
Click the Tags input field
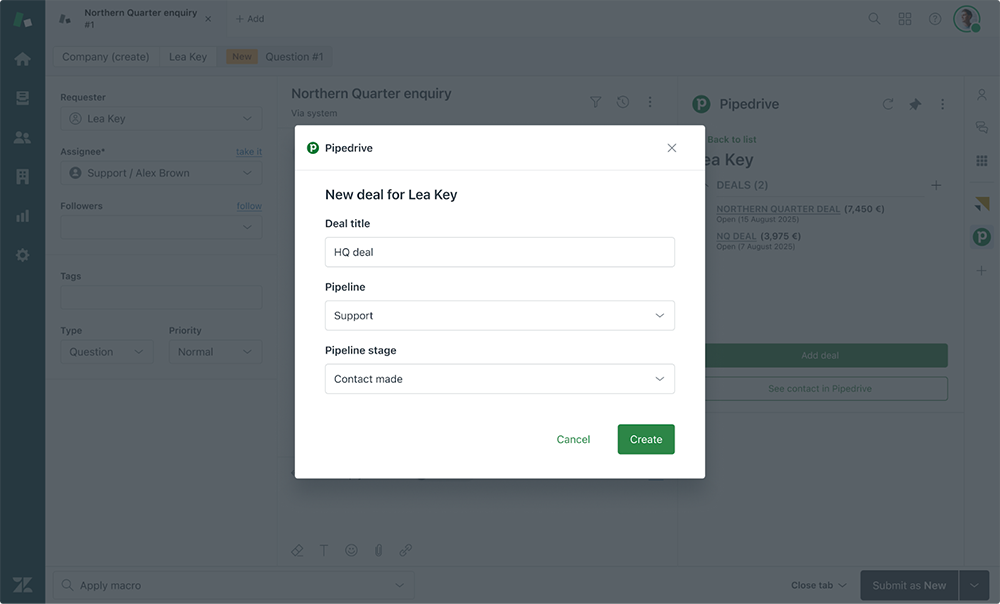161,298
